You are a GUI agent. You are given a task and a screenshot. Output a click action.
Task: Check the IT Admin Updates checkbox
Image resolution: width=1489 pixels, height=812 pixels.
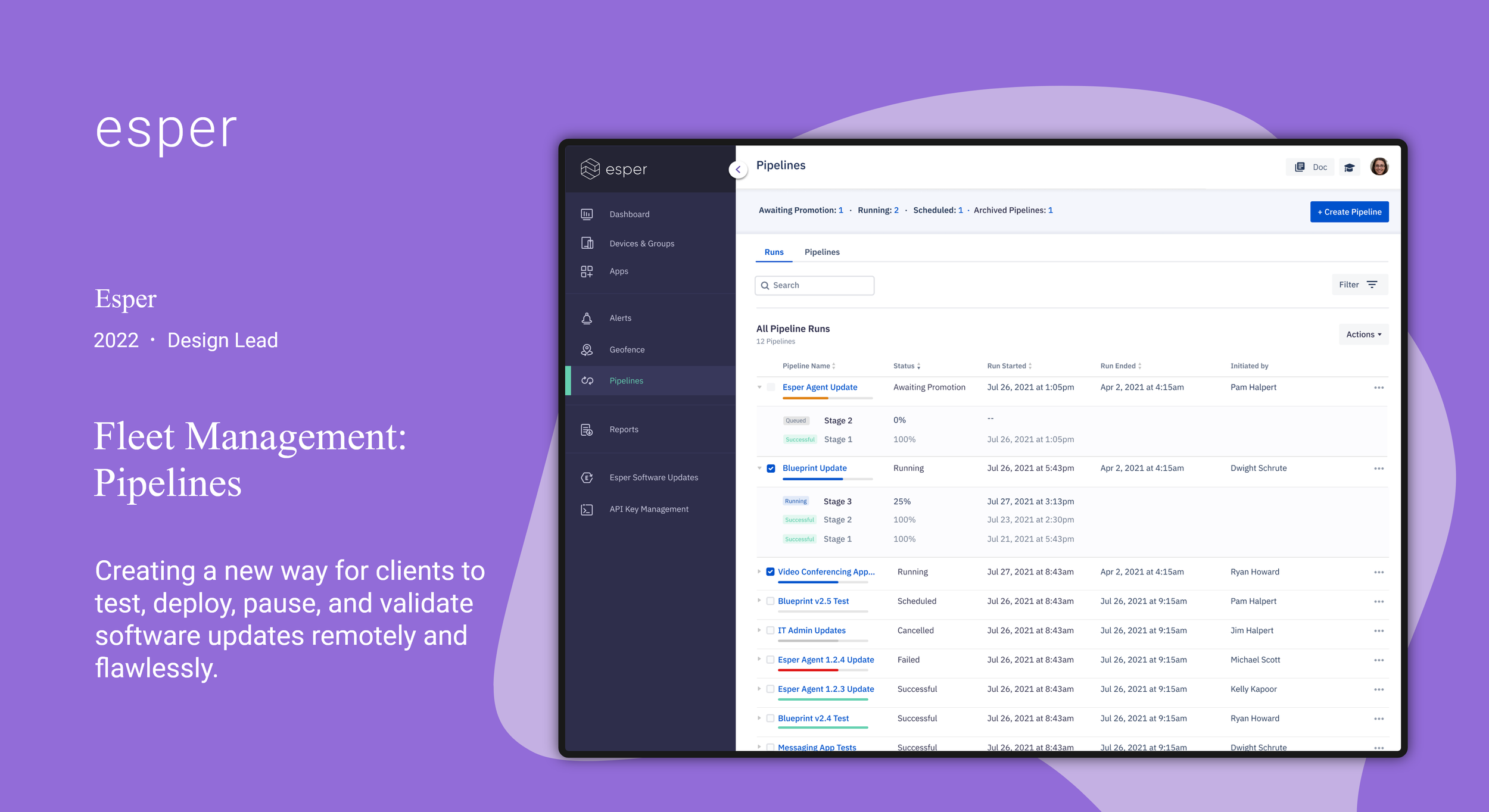point(770,630)
